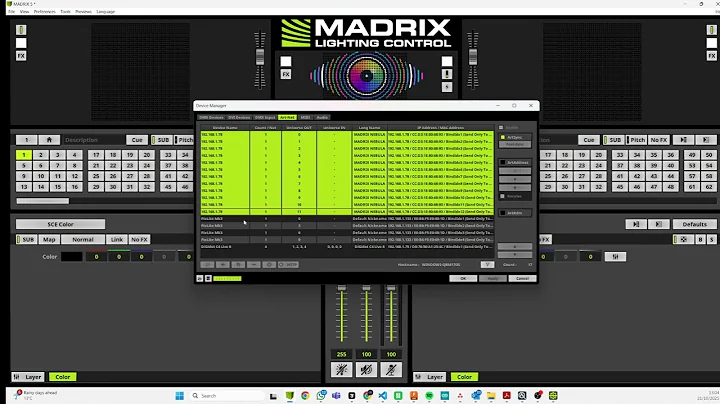Click the add device plus icon
The height and width of the screenshot is (404, 720).
223,264
